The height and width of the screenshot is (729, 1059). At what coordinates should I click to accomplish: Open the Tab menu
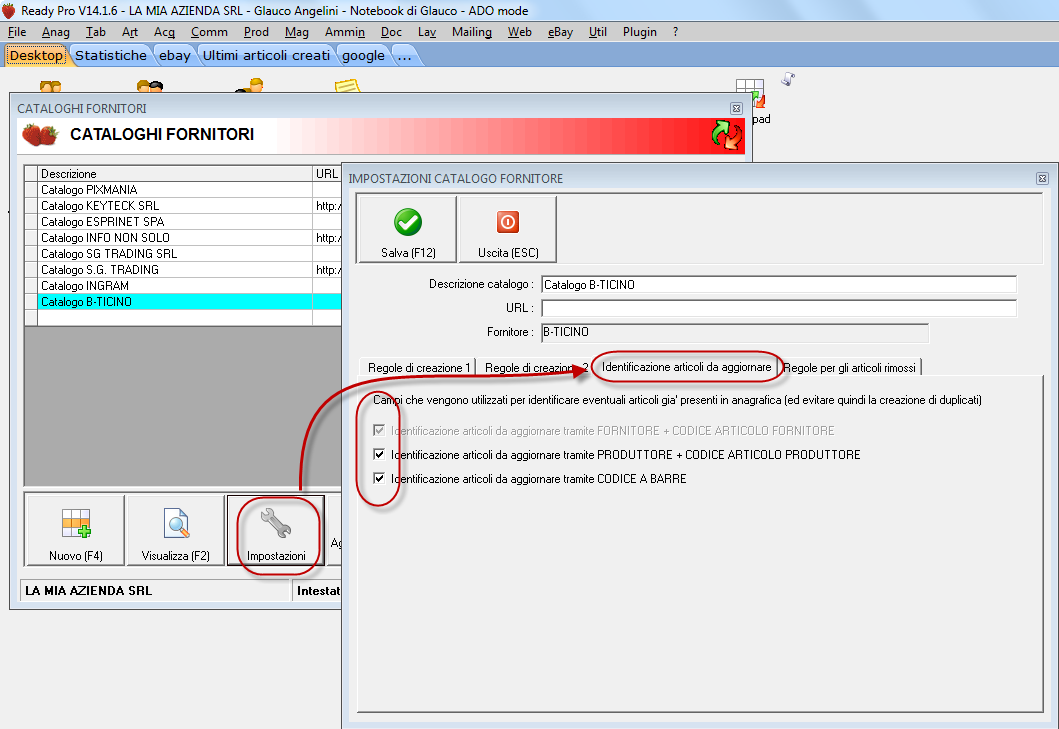pyautogui.click(x=96, y=32)
